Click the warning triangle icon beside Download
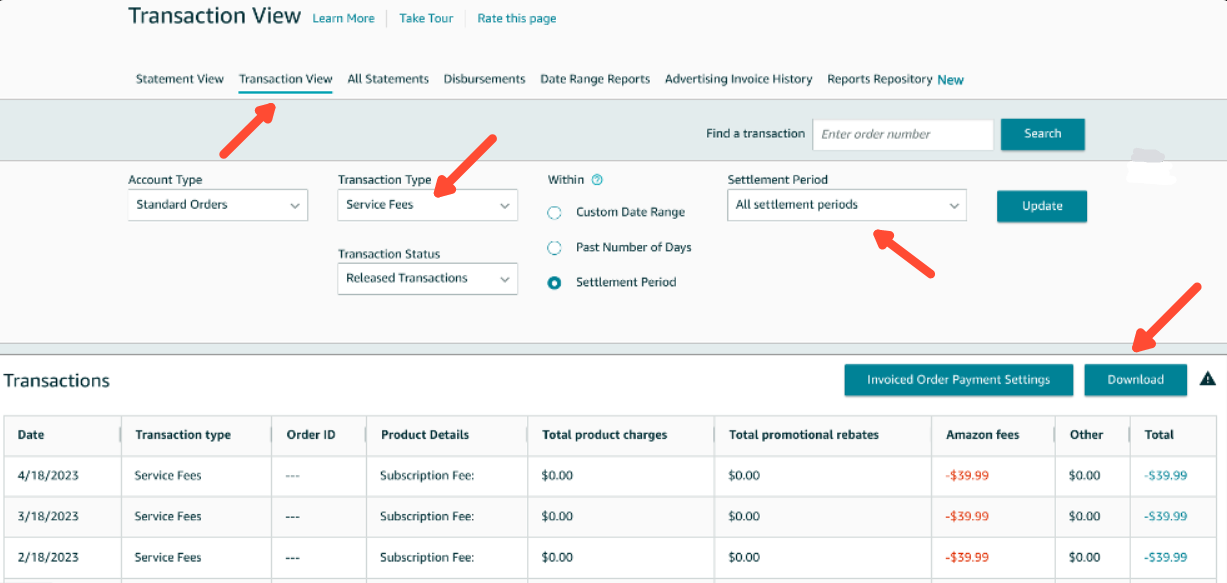 click(x=1207, y=379)
